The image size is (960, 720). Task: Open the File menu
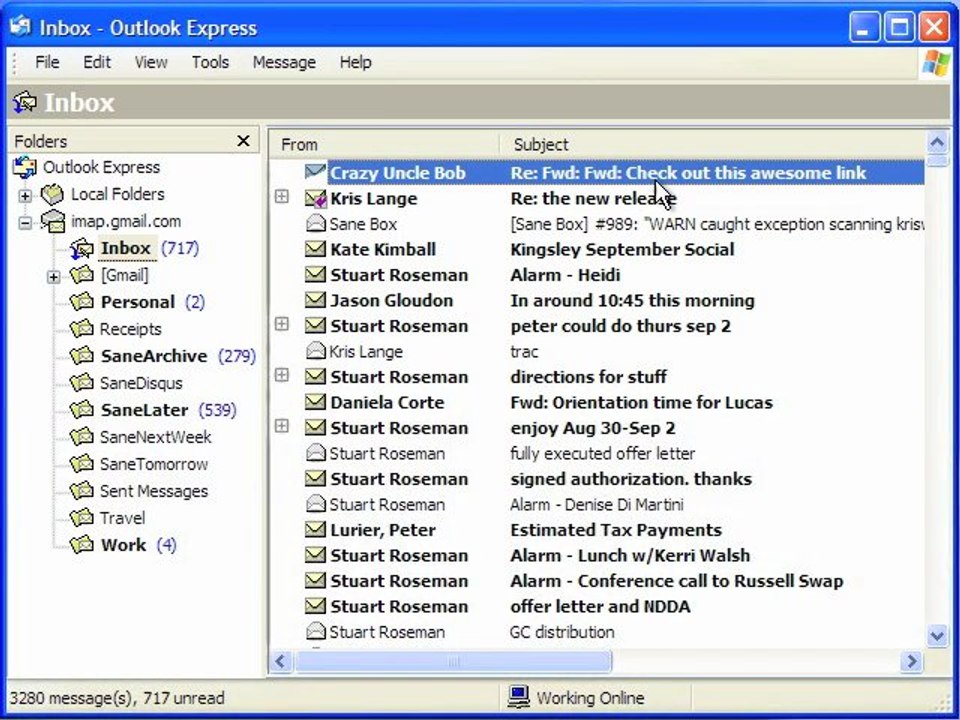tap(47, 62)
